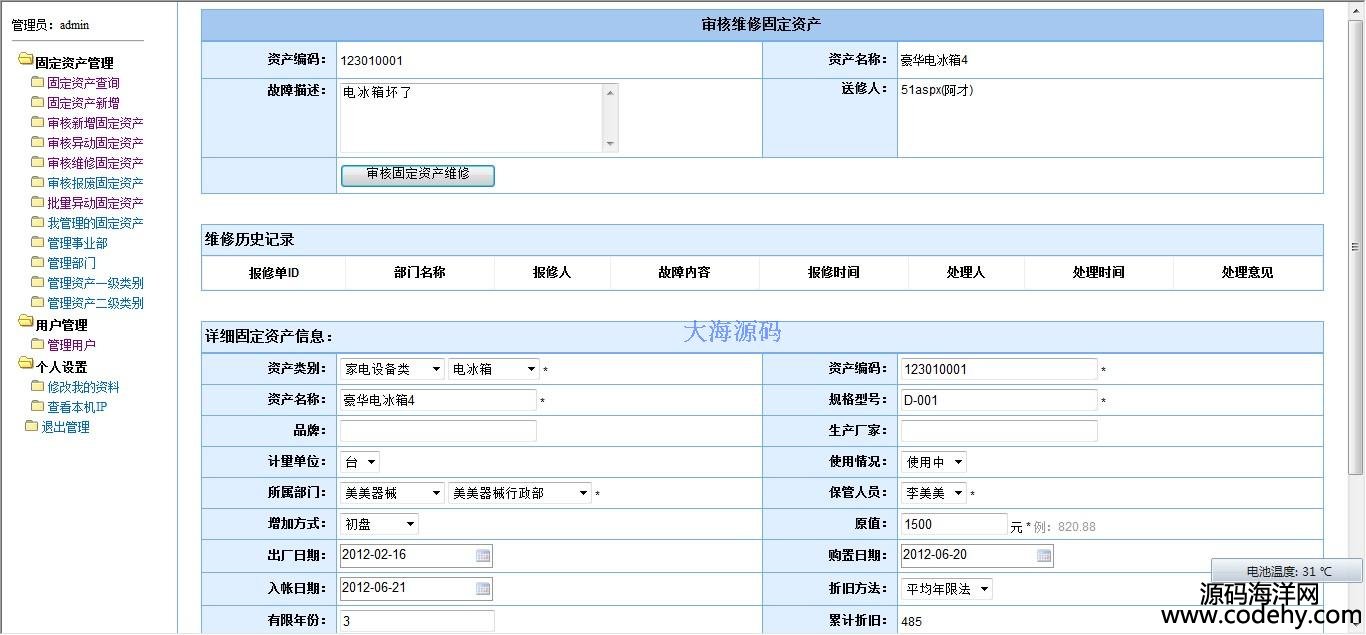Open 查看本机IP link
This screenshot has height=635, width=1366.
pyautogui.click(x=77, y=407)
